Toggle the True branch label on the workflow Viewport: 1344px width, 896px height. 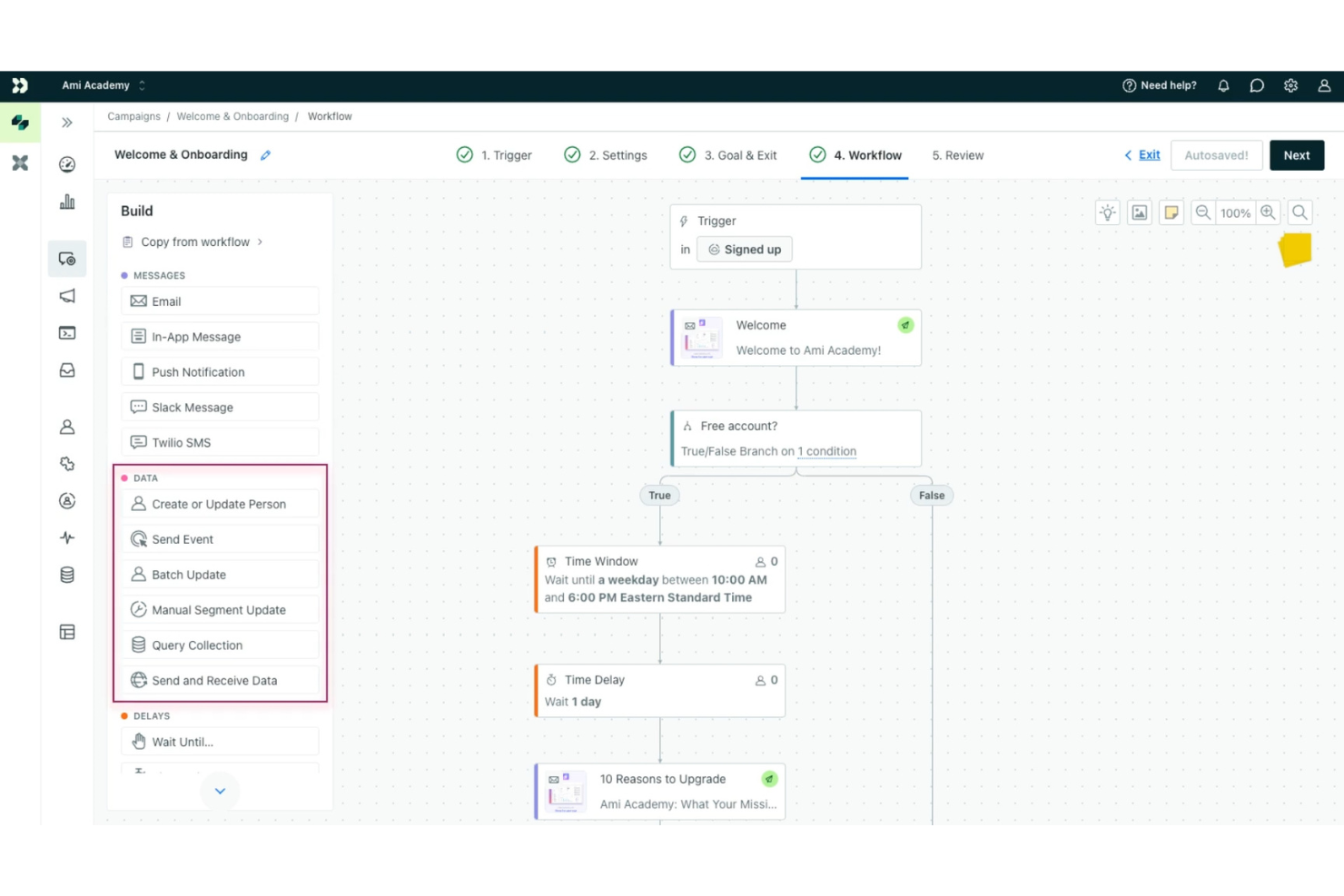click(x=659, y=495)
